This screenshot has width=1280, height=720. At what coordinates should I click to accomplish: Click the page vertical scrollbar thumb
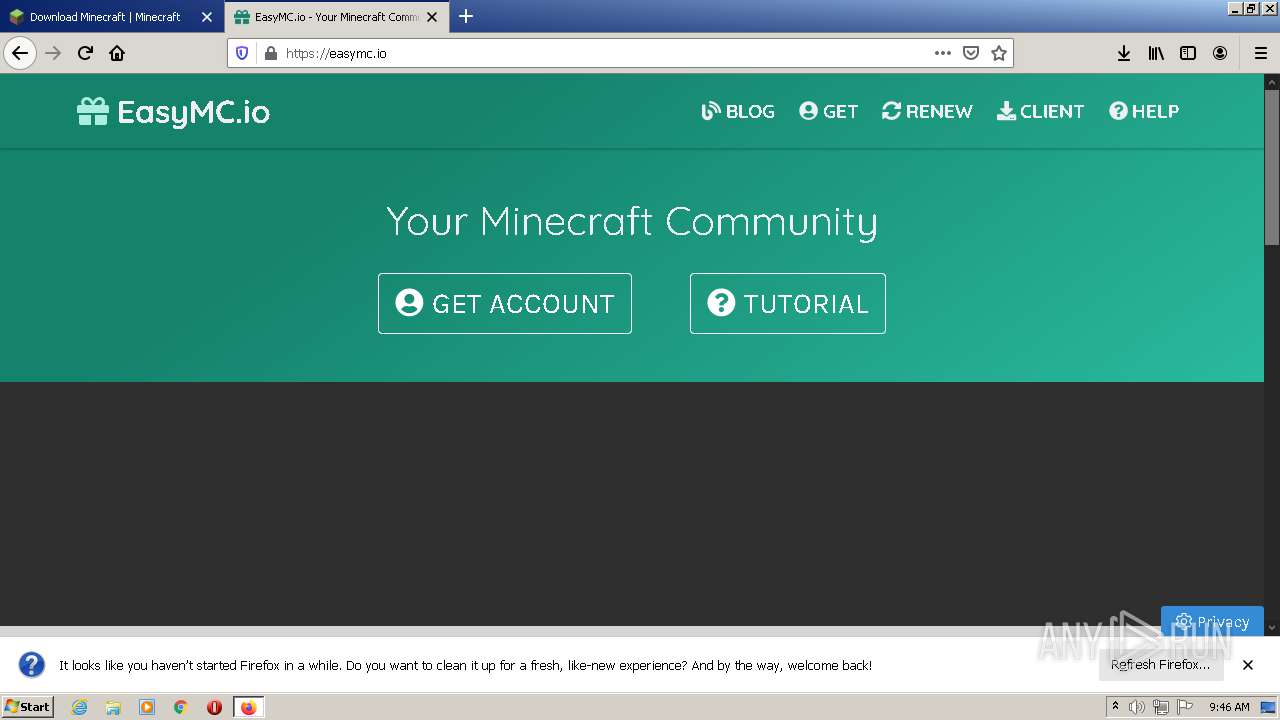click(x=1272, y=165)
